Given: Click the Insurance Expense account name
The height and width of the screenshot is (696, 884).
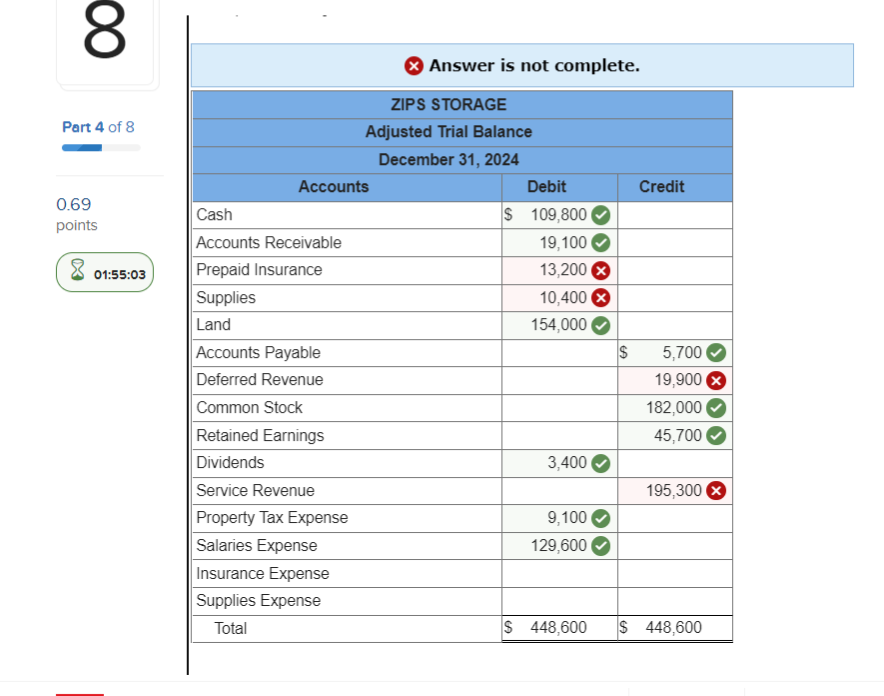Looking at the screenshot, I should click(263, 574).
